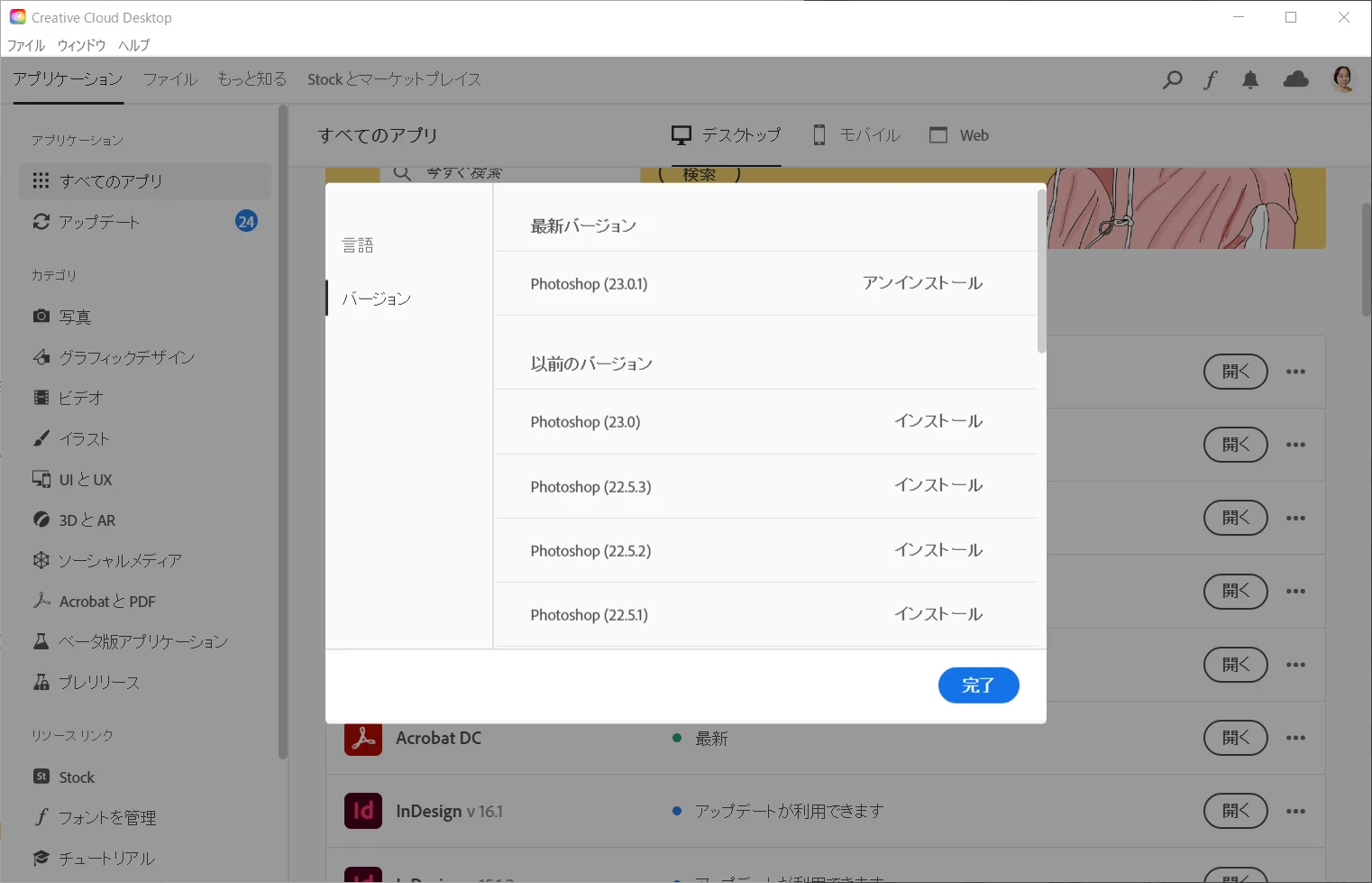The image size is (1372, 883).
Task: Open すべてのアプリ in the sidebar
Action: pyautogui.click(x=145, y=180)
